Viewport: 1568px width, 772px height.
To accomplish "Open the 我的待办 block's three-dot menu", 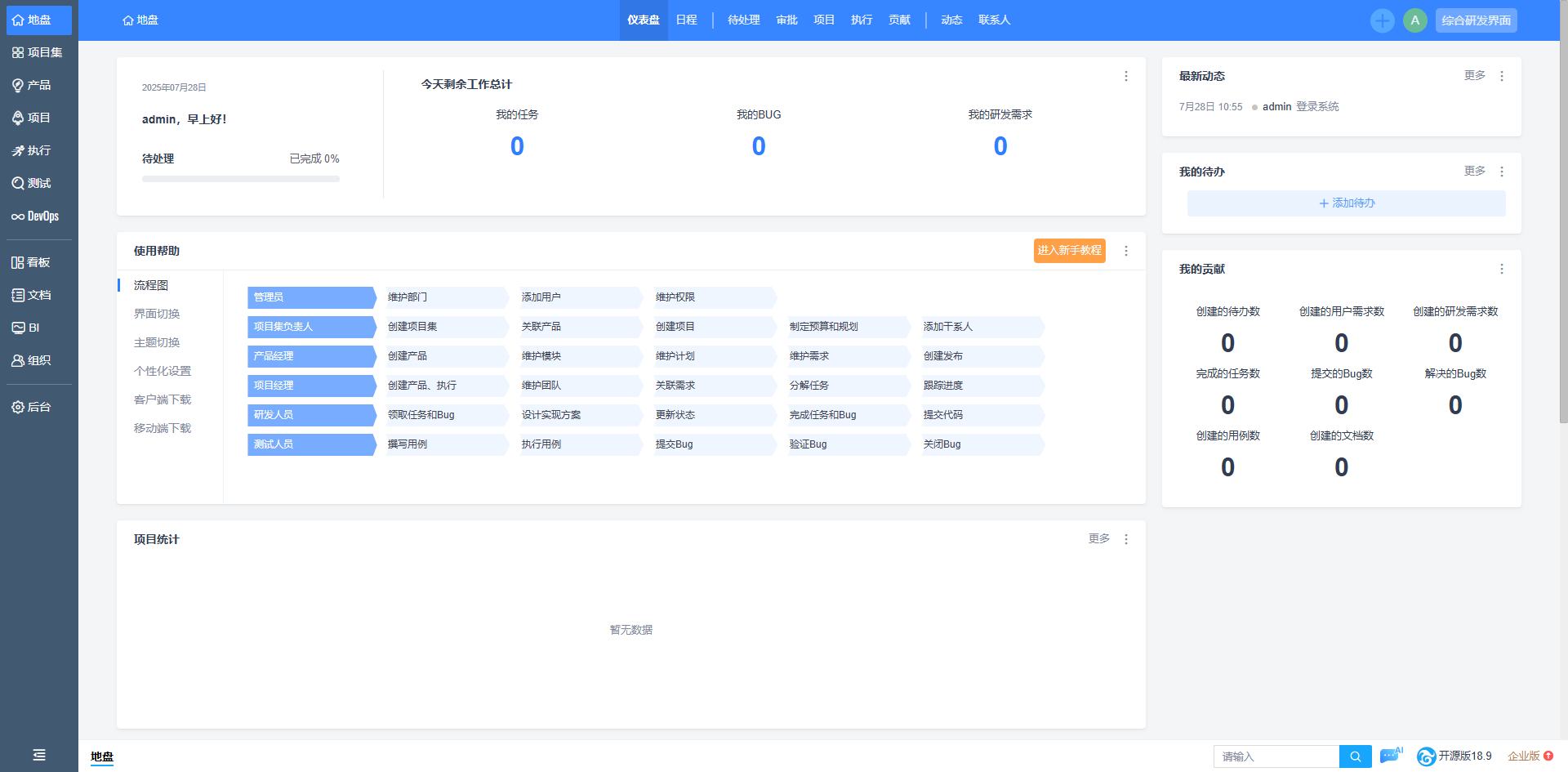I will tap(1501, 172).
